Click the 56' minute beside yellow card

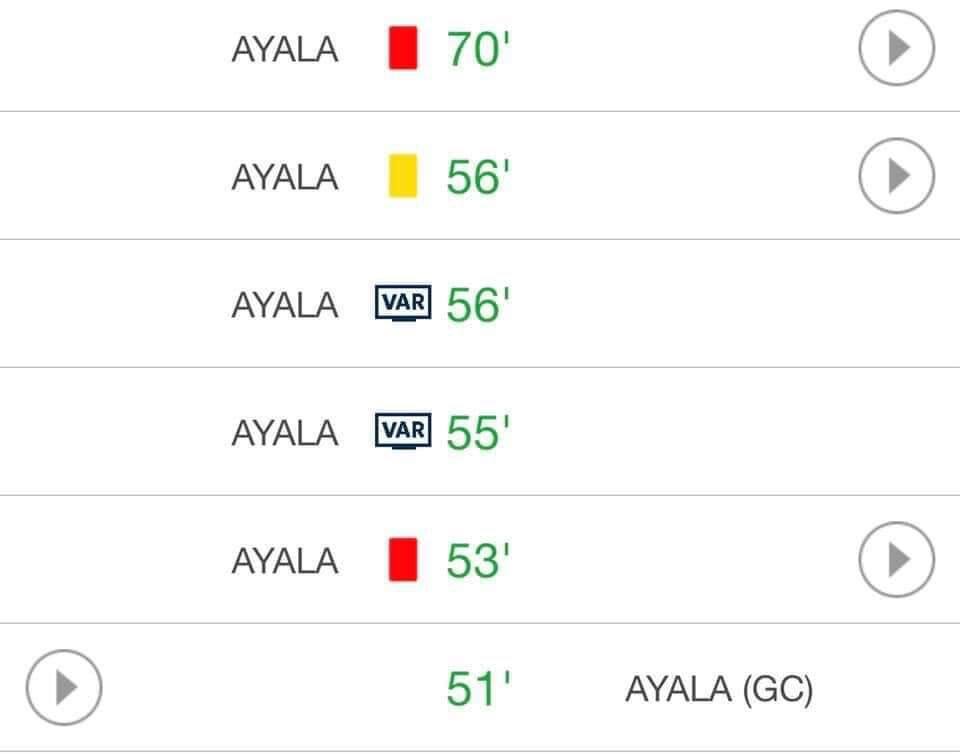(x=478, y=177)
